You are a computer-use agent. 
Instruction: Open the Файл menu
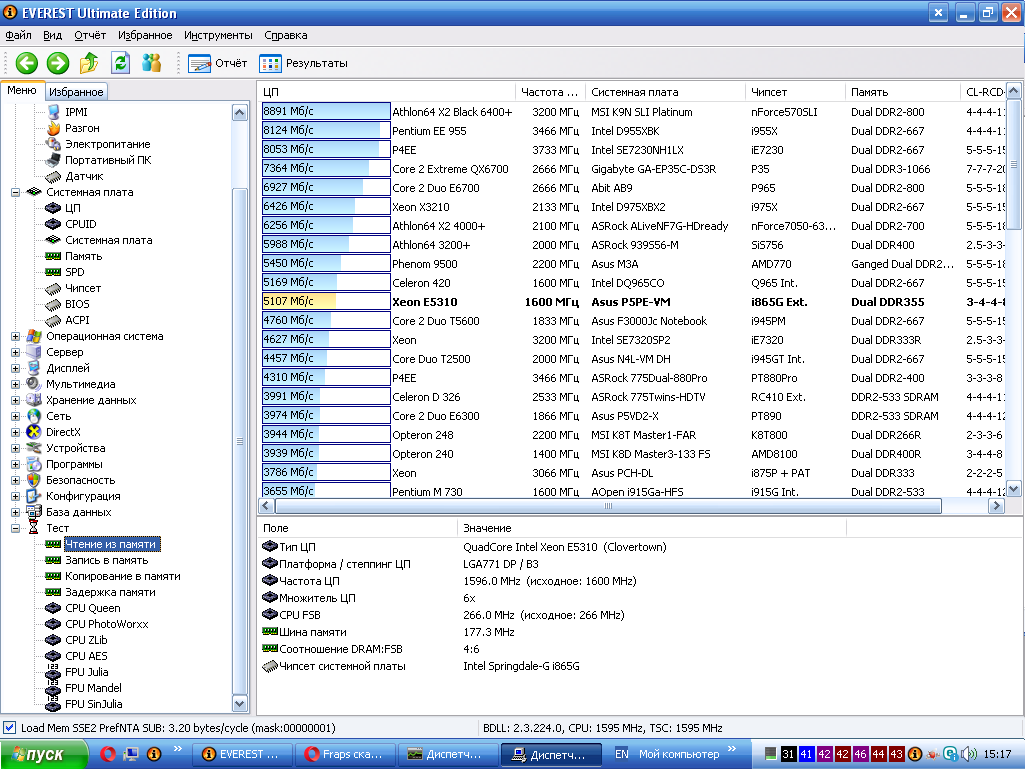[18, 35]
